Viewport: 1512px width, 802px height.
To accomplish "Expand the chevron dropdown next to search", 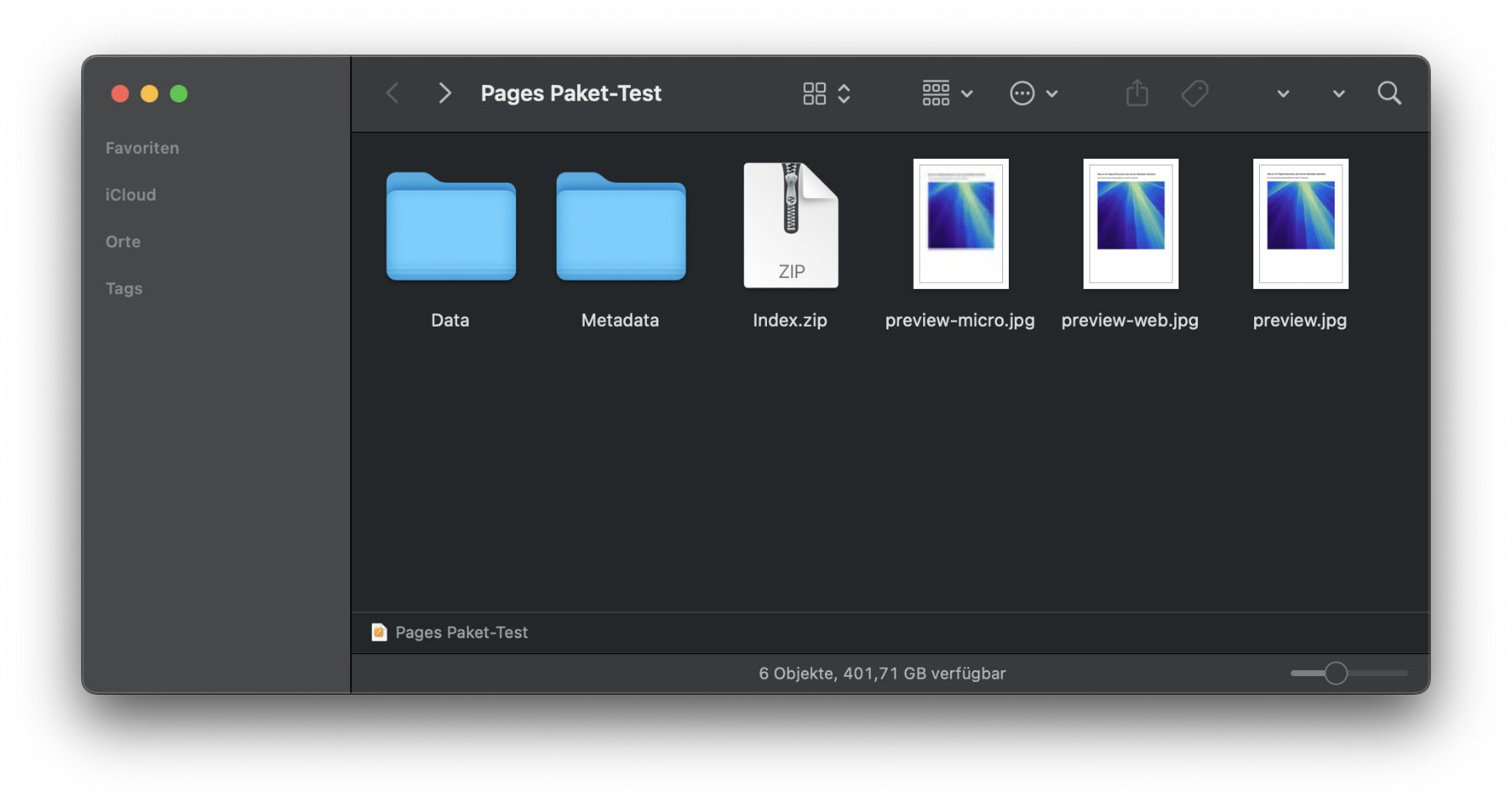I will tap(1338, 94).
